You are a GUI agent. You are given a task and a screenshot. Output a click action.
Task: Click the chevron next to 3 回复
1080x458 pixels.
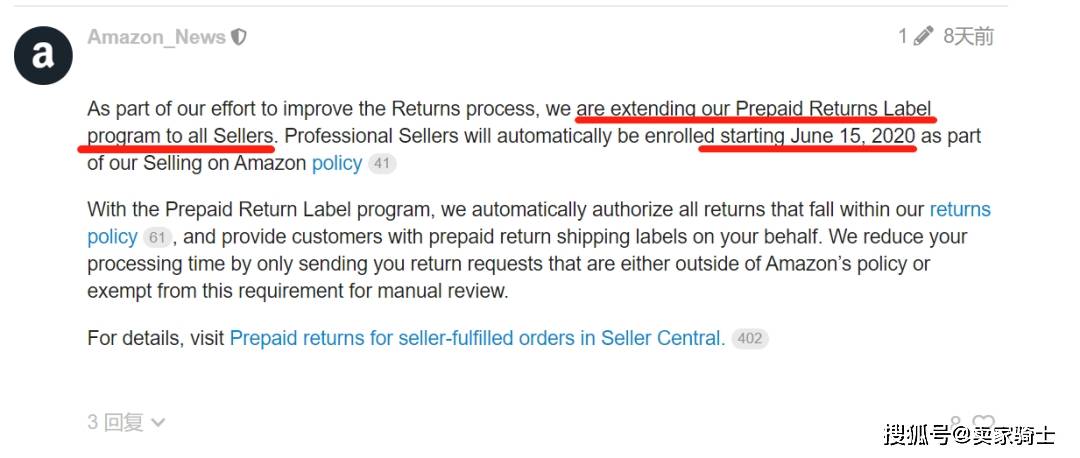pos(158,423)
